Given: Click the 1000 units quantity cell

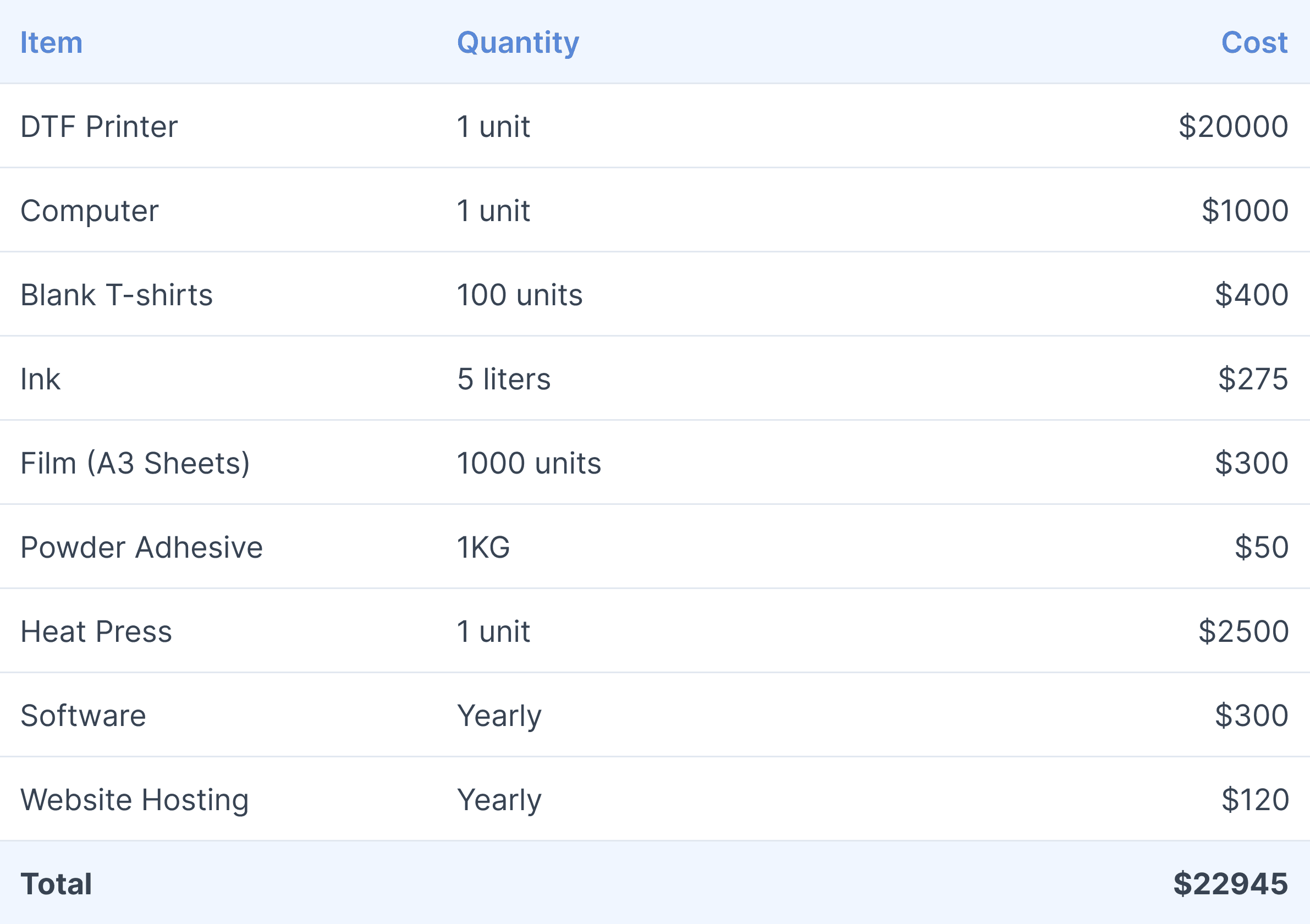Looking at the screenshot, I should click(529, 463).
